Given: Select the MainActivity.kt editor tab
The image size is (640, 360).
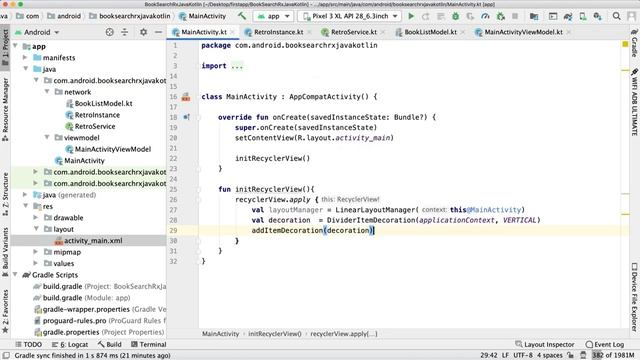Looking at the screenshot, I should coord(204,32).
